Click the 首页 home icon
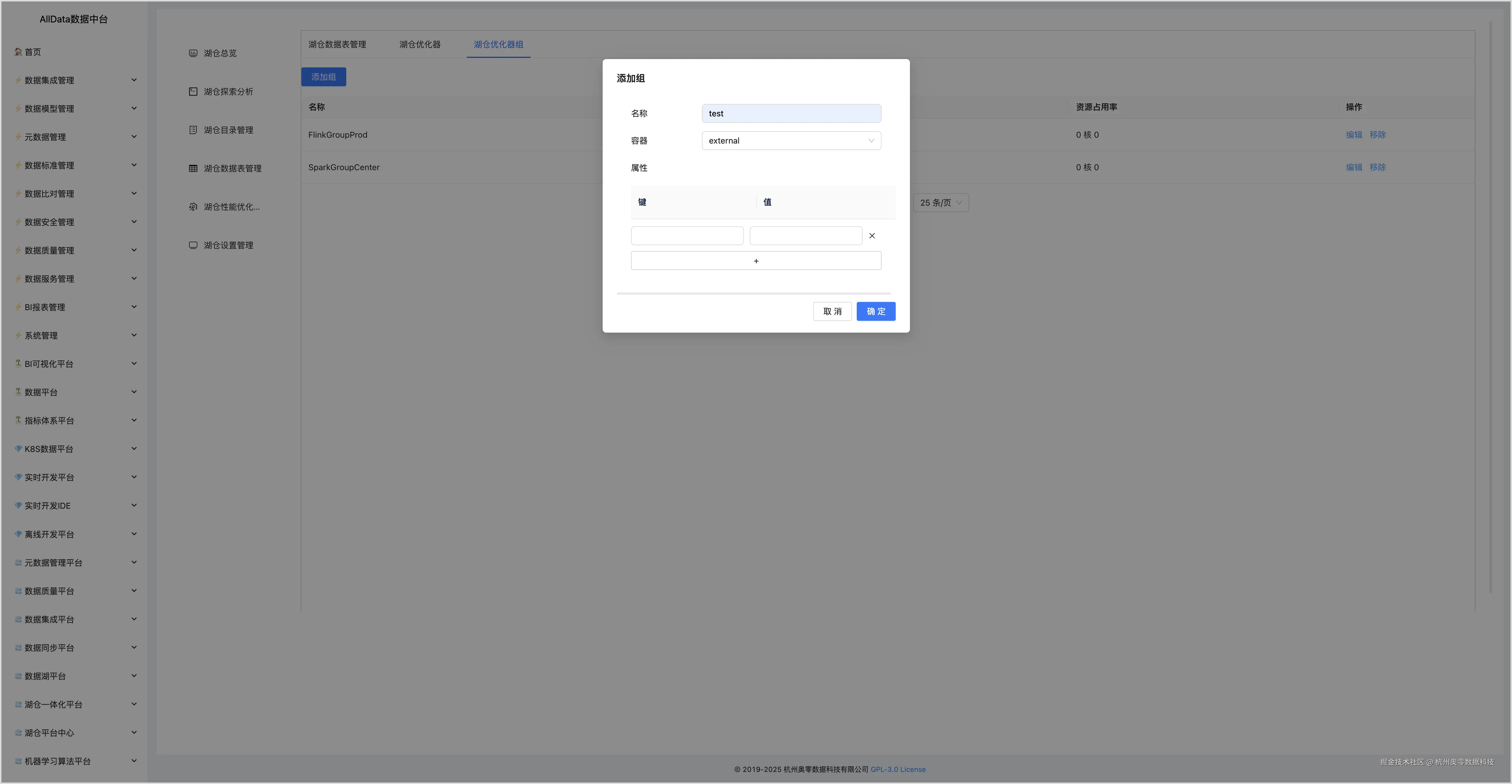The image size is (1512, 784). point(18,52)
